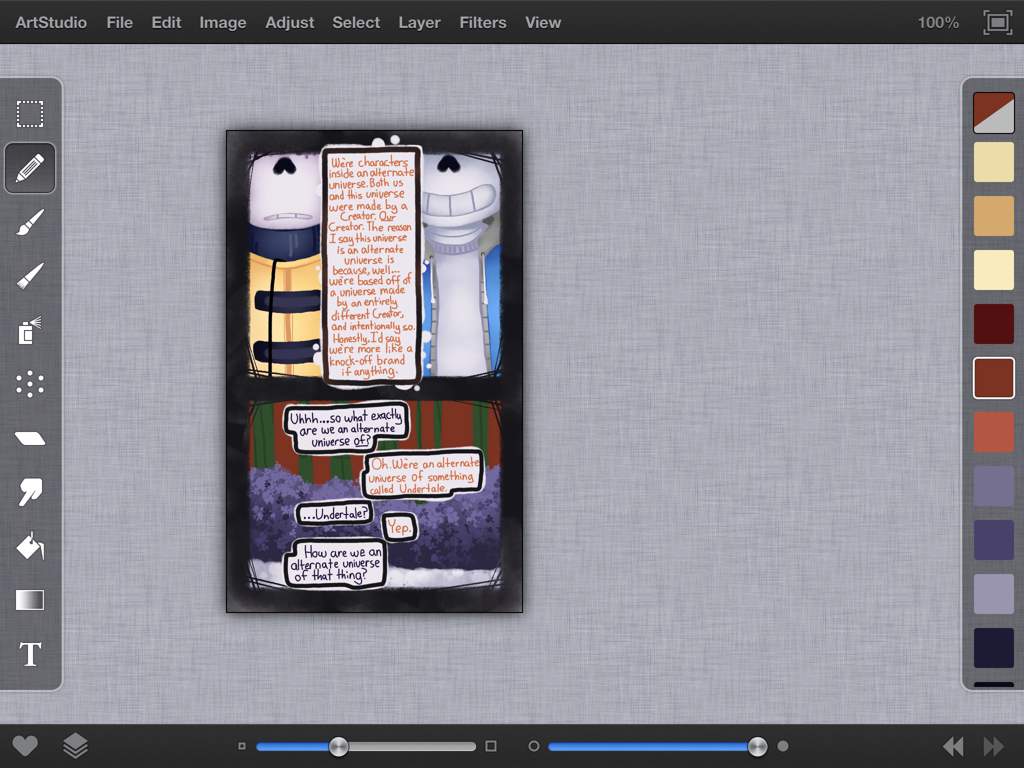The width and height of the screenshot is (1024, 768).
Task: Select the Paint Bucket fill tool
Action: [30, 546]
